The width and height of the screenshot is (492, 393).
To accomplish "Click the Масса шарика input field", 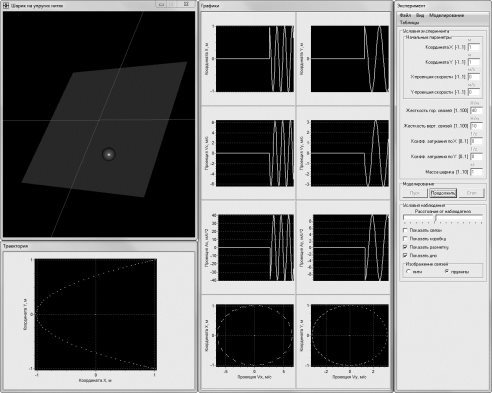I will [476, 172].
